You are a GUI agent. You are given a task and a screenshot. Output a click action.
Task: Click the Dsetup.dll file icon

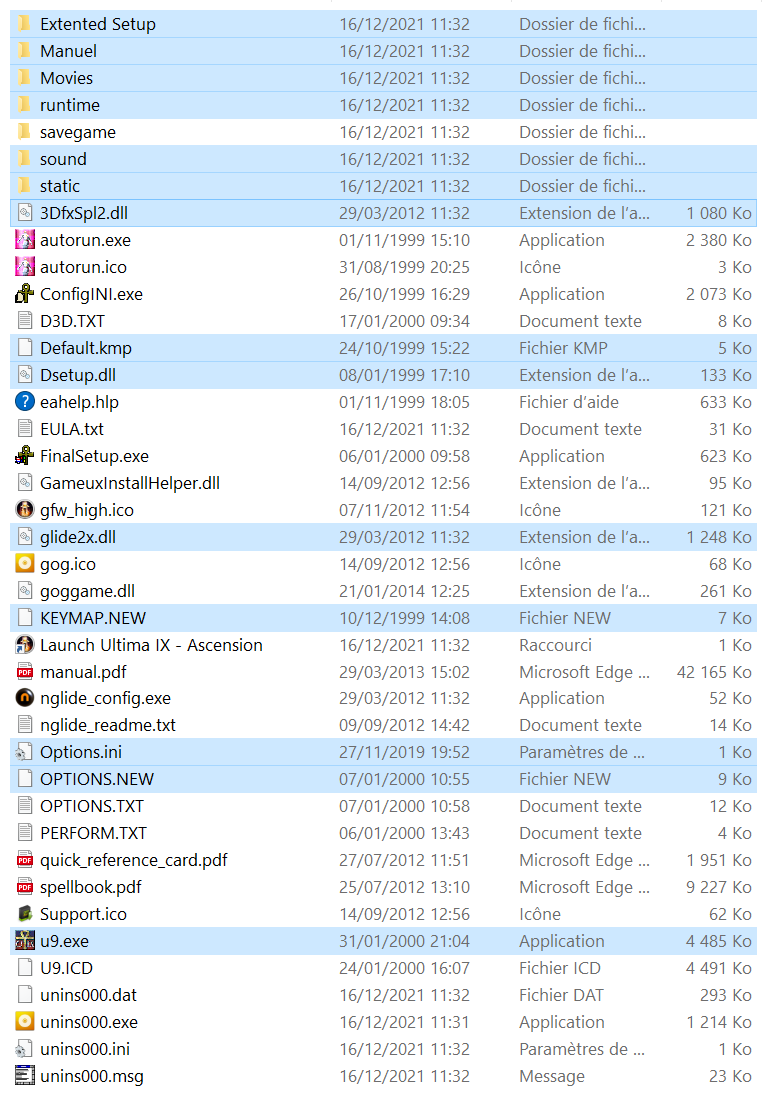[x=25, y=375]
